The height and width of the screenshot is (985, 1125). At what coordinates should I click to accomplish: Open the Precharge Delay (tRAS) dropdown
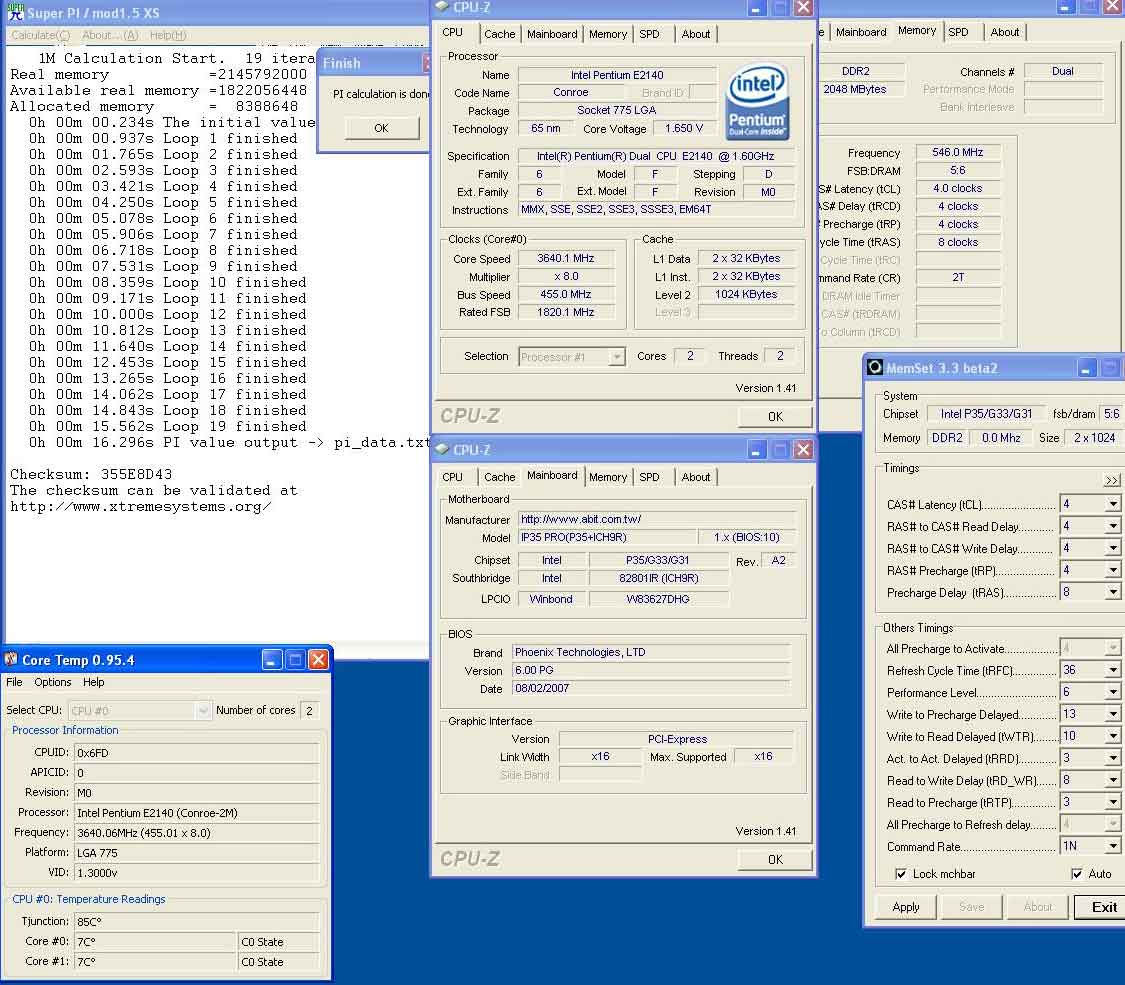[1112, 593]
